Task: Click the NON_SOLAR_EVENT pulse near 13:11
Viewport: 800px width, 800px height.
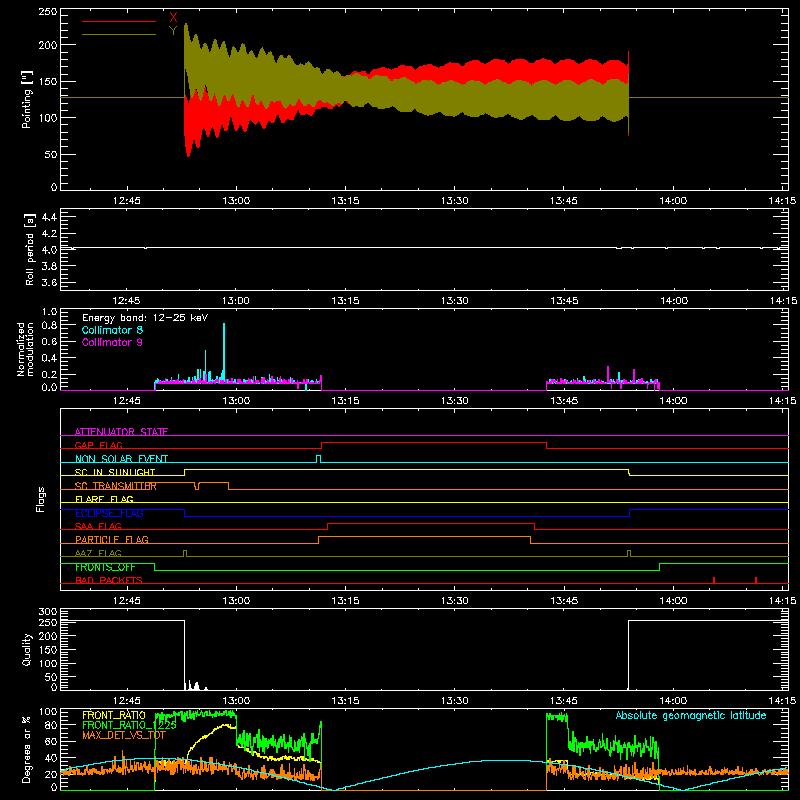Action: (318, 459)
